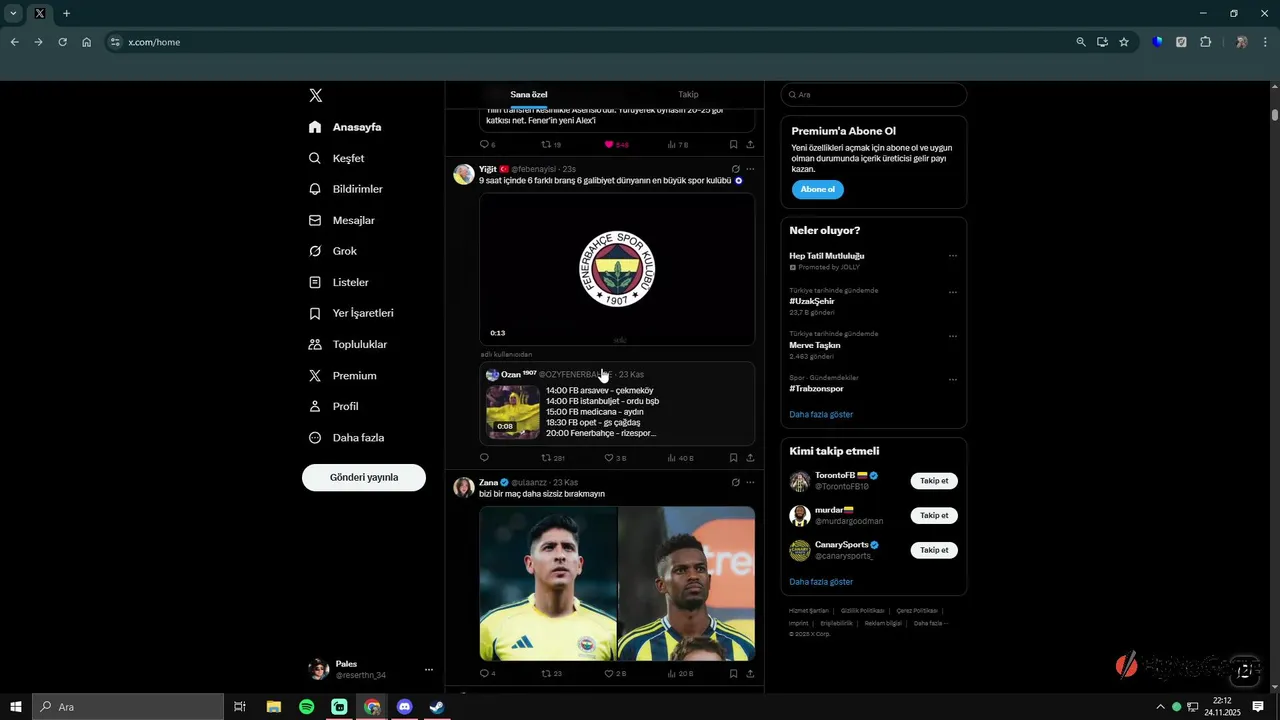
Task: Bookmark Yiğit's post
Action: point(733,458)
